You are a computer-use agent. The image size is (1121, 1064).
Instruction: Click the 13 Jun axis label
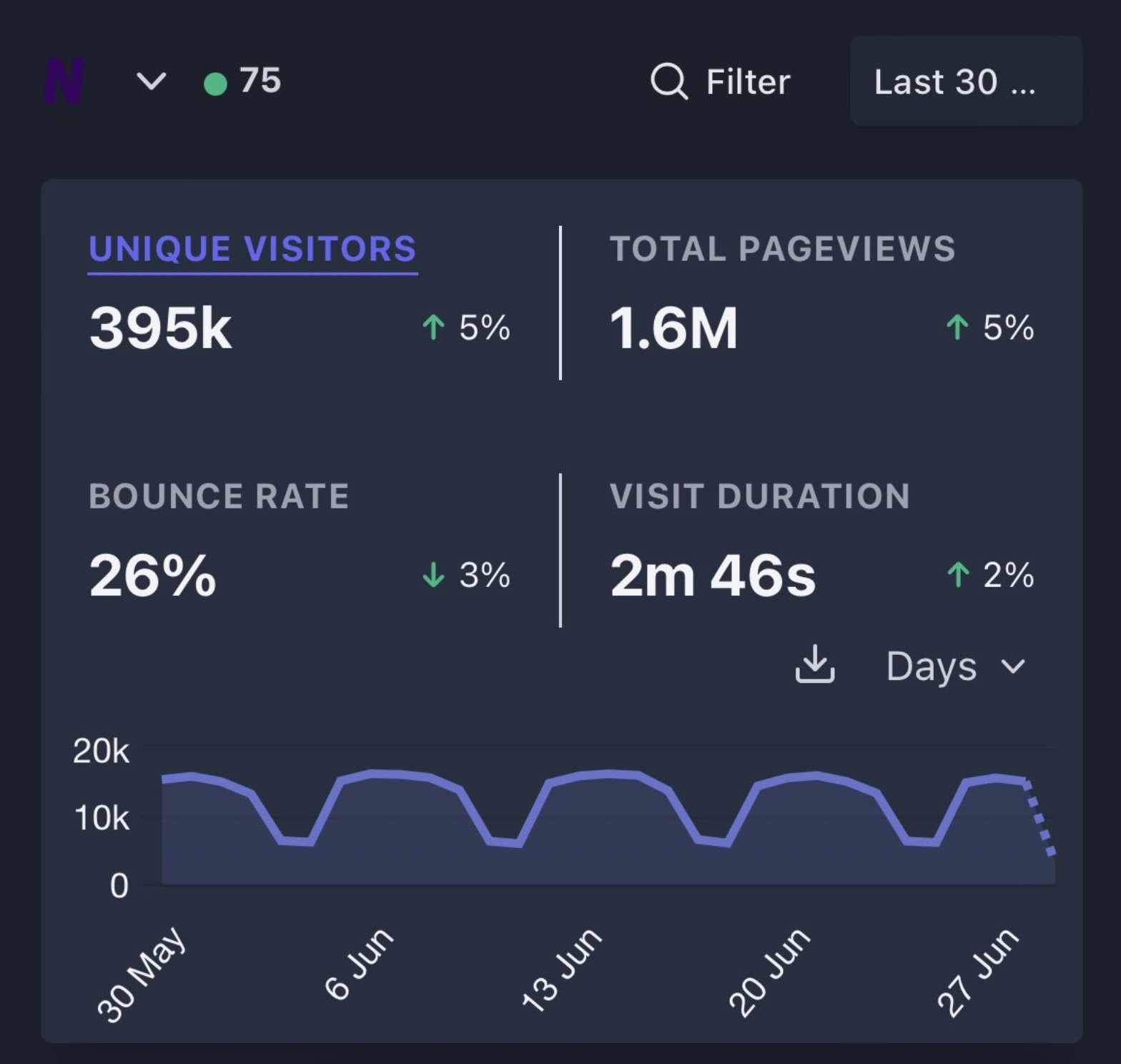point(562,970)
